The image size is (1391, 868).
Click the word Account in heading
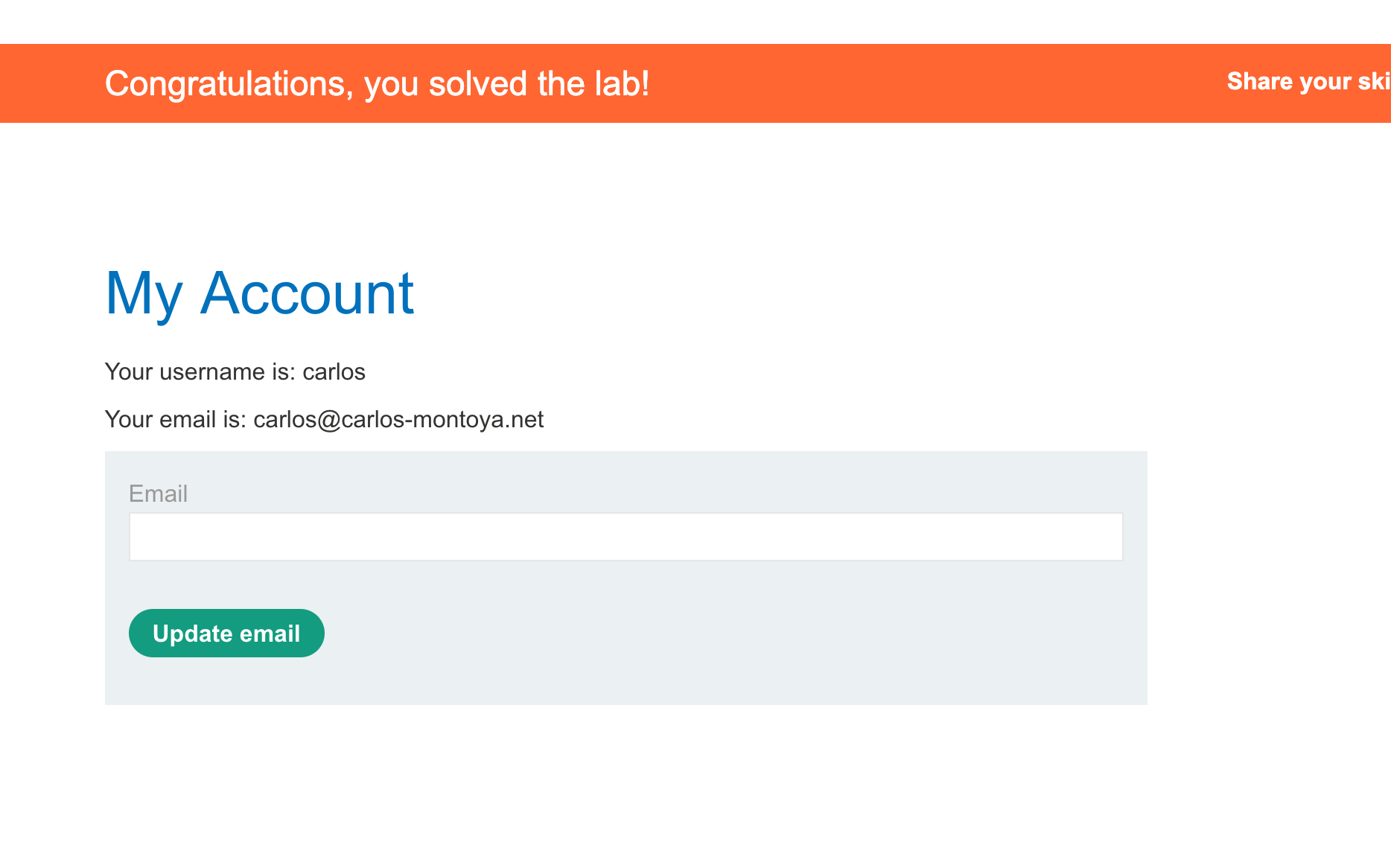pos(307,293)
